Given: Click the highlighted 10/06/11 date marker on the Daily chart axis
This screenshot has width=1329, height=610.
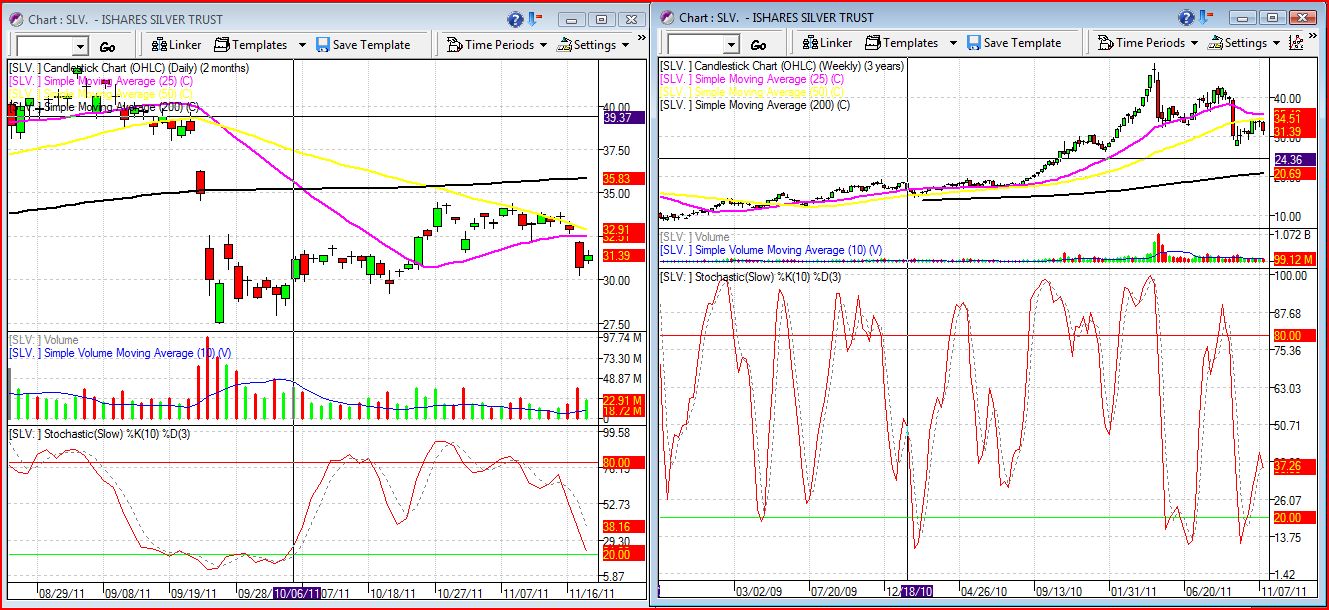Looking at the screenshot, I should click(x=297, y=593).
